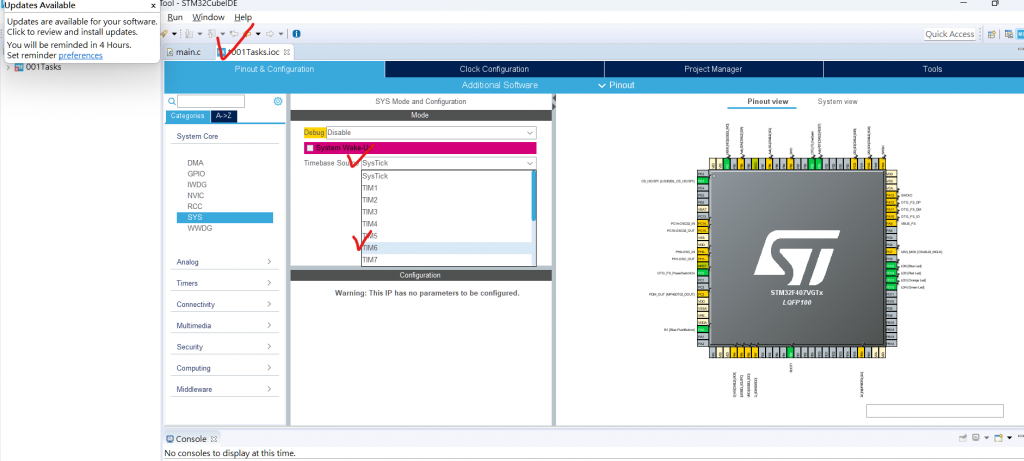This screenshot has width=1024, height=461.
Task: Select the Pinout view tab
Action: click(x=767, y=102)
